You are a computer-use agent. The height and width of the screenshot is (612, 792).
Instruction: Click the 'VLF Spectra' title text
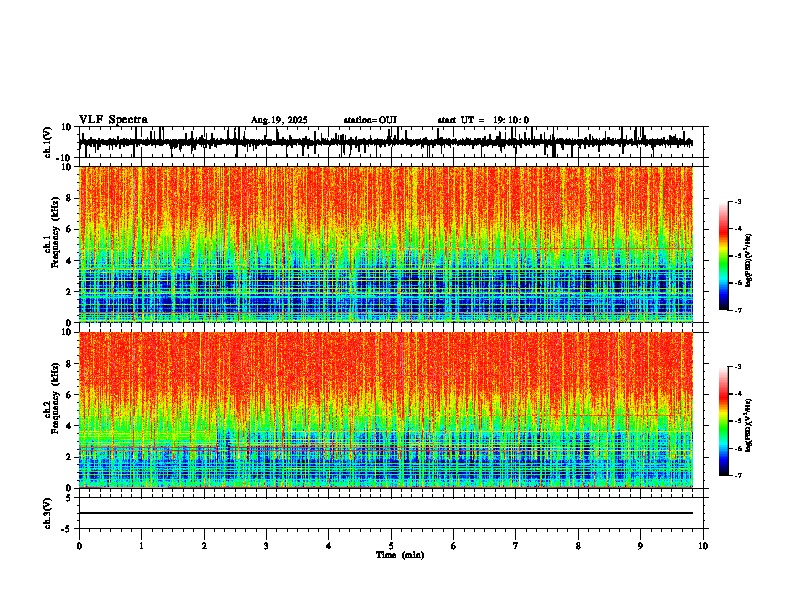click(113, 120)
